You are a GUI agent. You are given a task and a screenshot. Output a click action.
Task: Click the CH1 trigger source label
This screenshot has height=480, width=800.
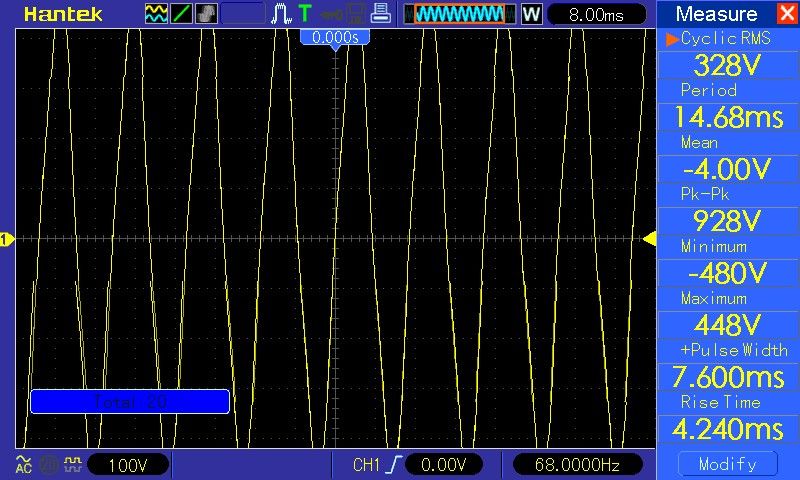pos(366,465)
